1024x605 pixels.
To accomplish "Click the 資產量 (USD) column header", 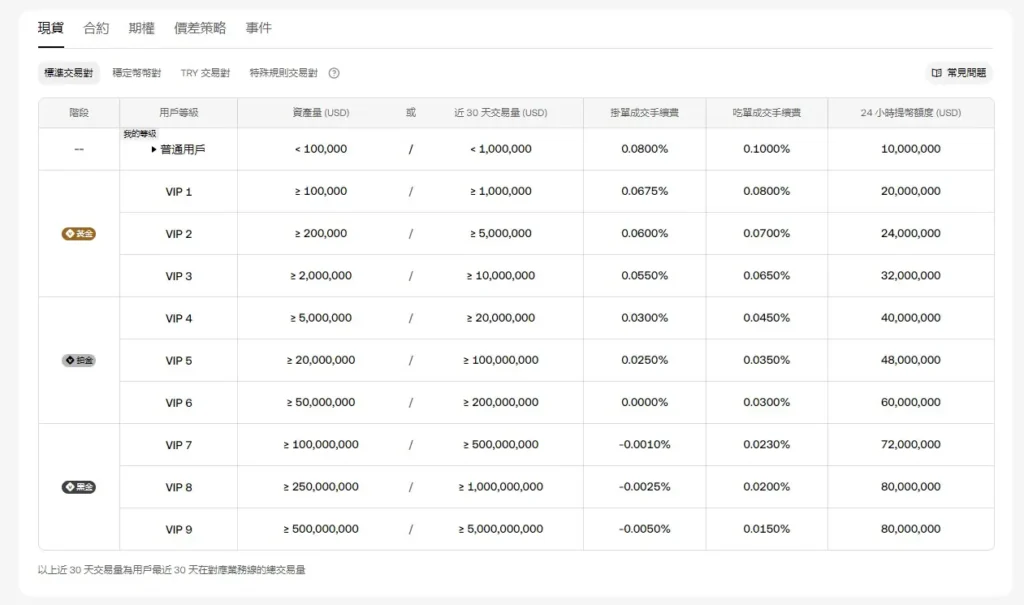I will click(321, 112).
